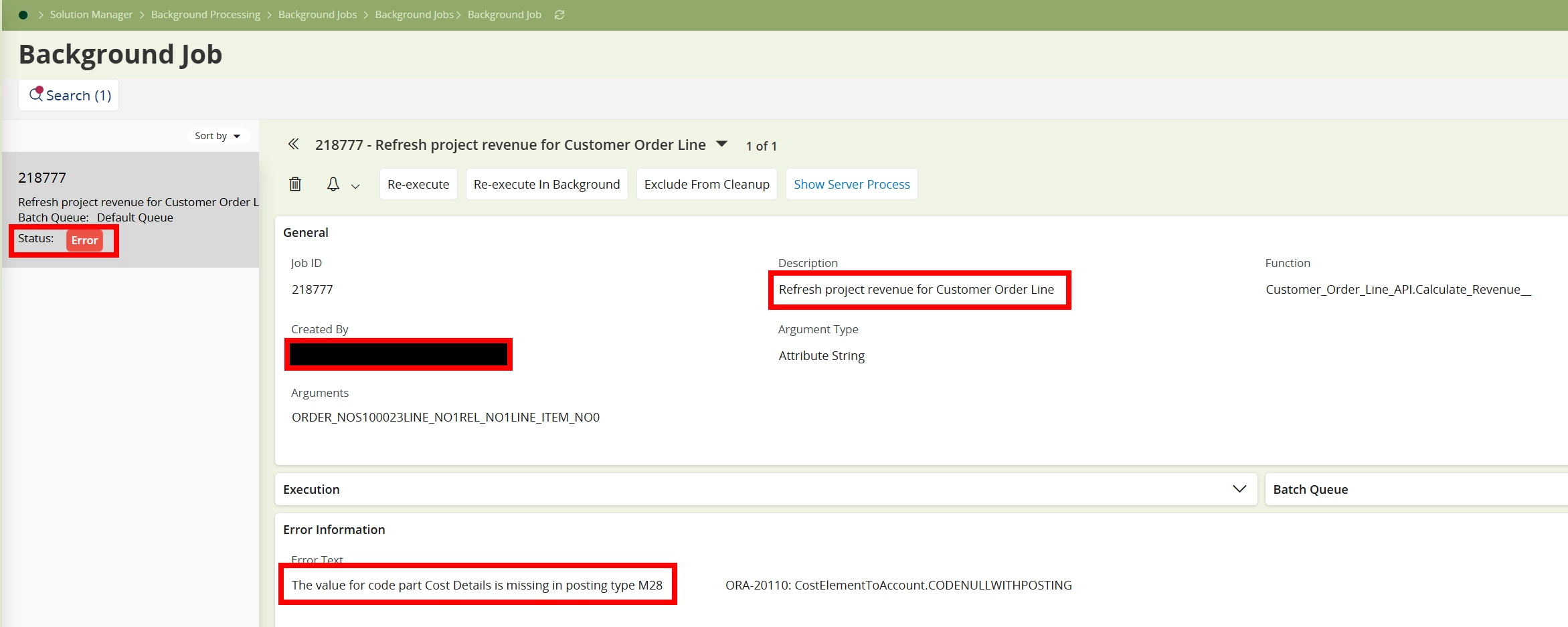Click Default Queue text in list item
Image resolution: width=1568 pixels, height=627 pixels.
135,217
